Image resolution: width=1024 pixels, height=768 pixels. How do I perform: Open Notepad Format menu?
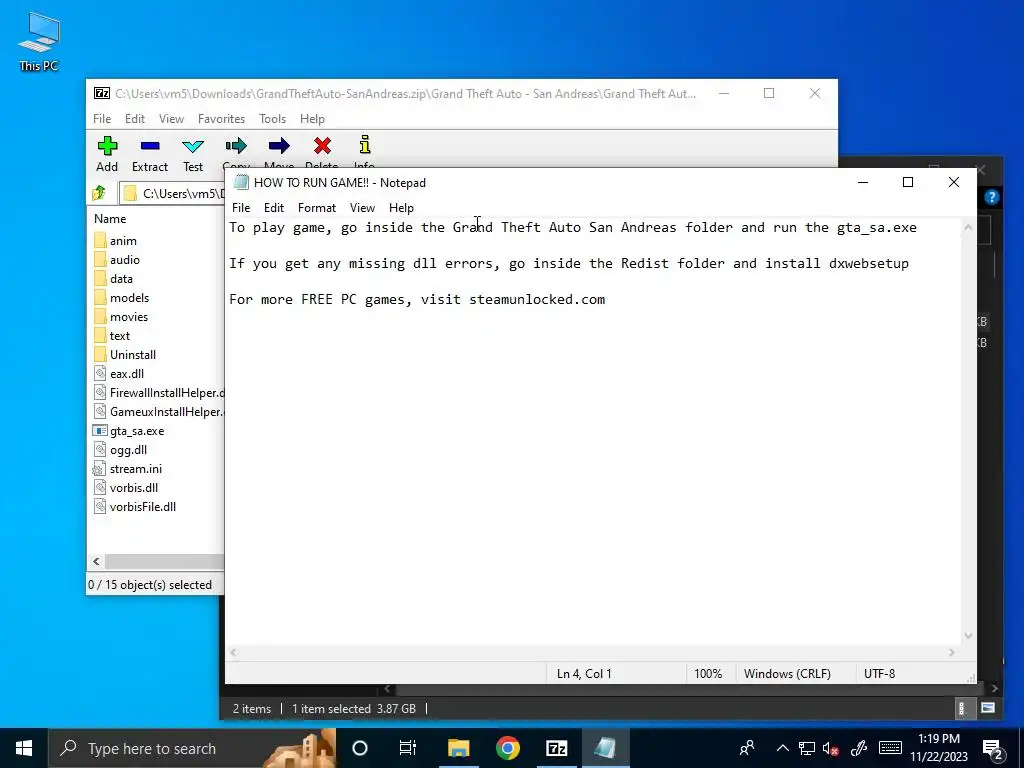[x=317, y=208]
